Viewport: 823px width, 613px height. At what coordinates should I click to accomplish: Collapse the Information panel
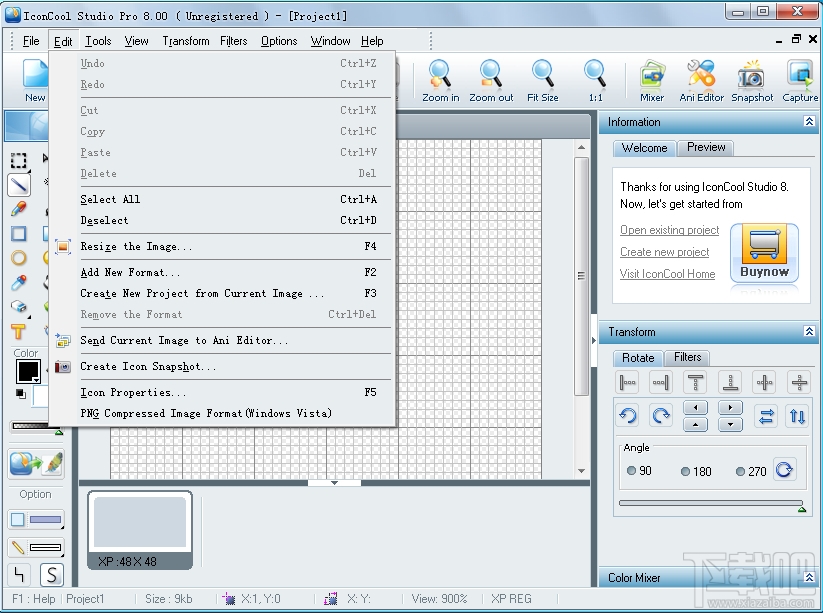pos(808,122)
